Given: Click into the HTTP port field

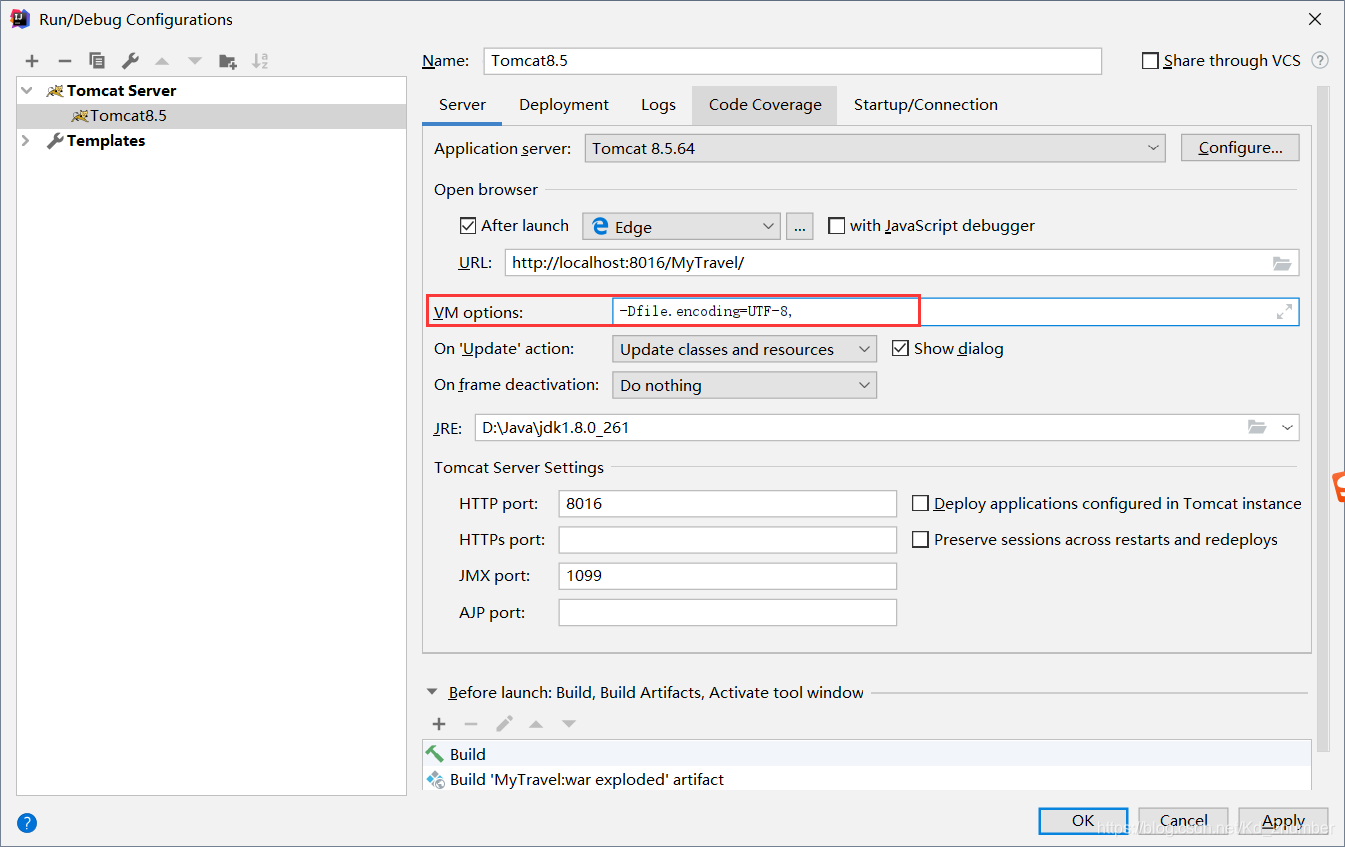Looking at the screenshot, I should point(728,504).
